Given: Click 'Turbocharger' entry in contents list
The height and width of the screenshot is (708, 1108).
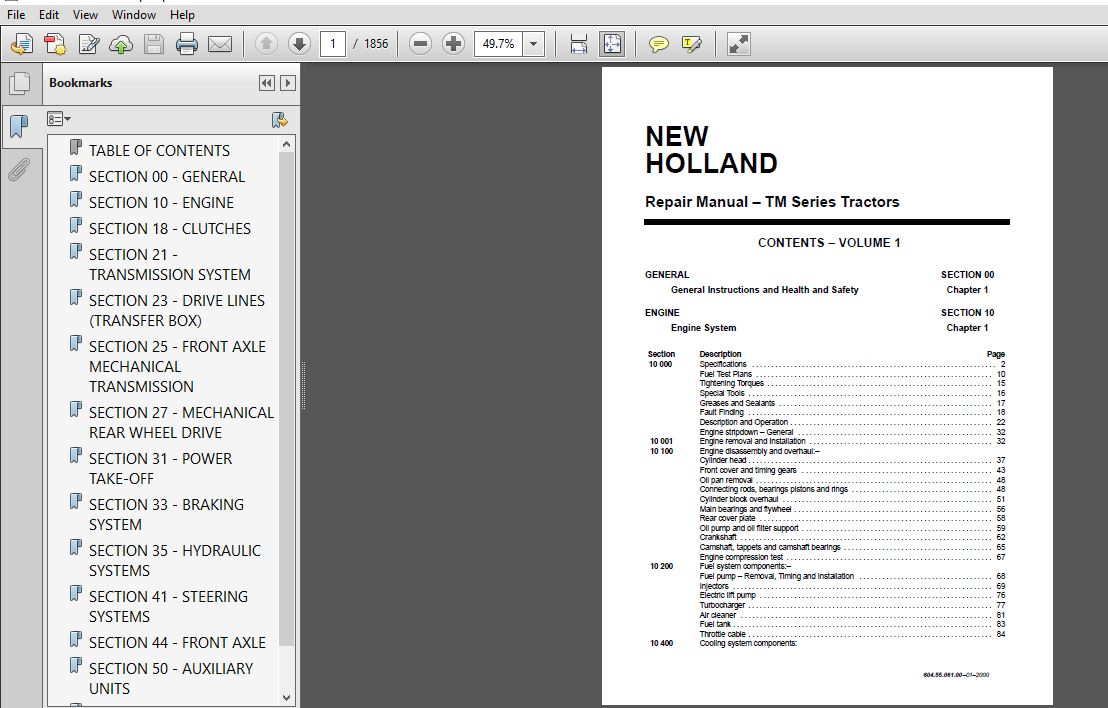Looking at the screenshot, I should click(722, 606).
